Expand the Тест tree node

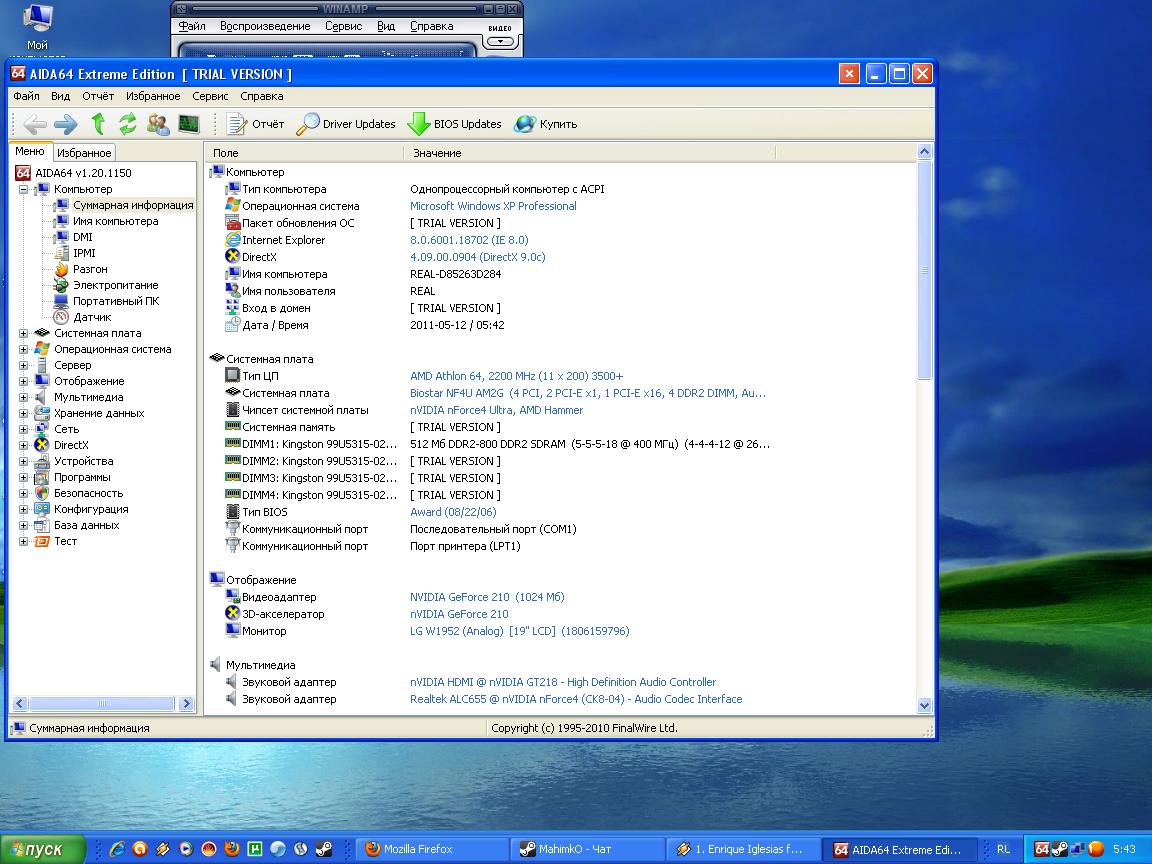24,541
